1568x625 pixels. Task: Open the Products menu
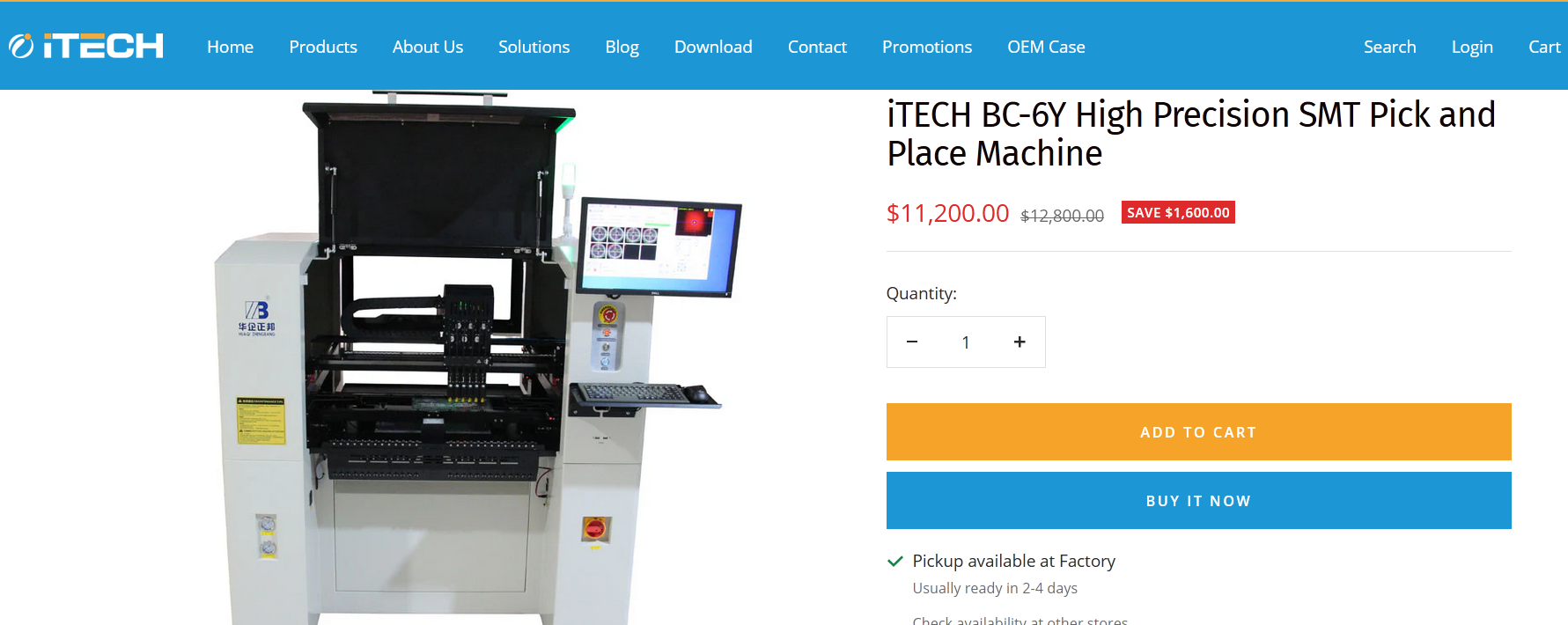tap(323, 47)
